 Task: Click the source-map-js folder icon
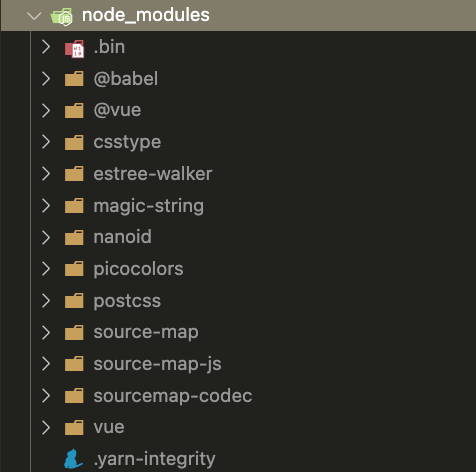coord(74,364)
